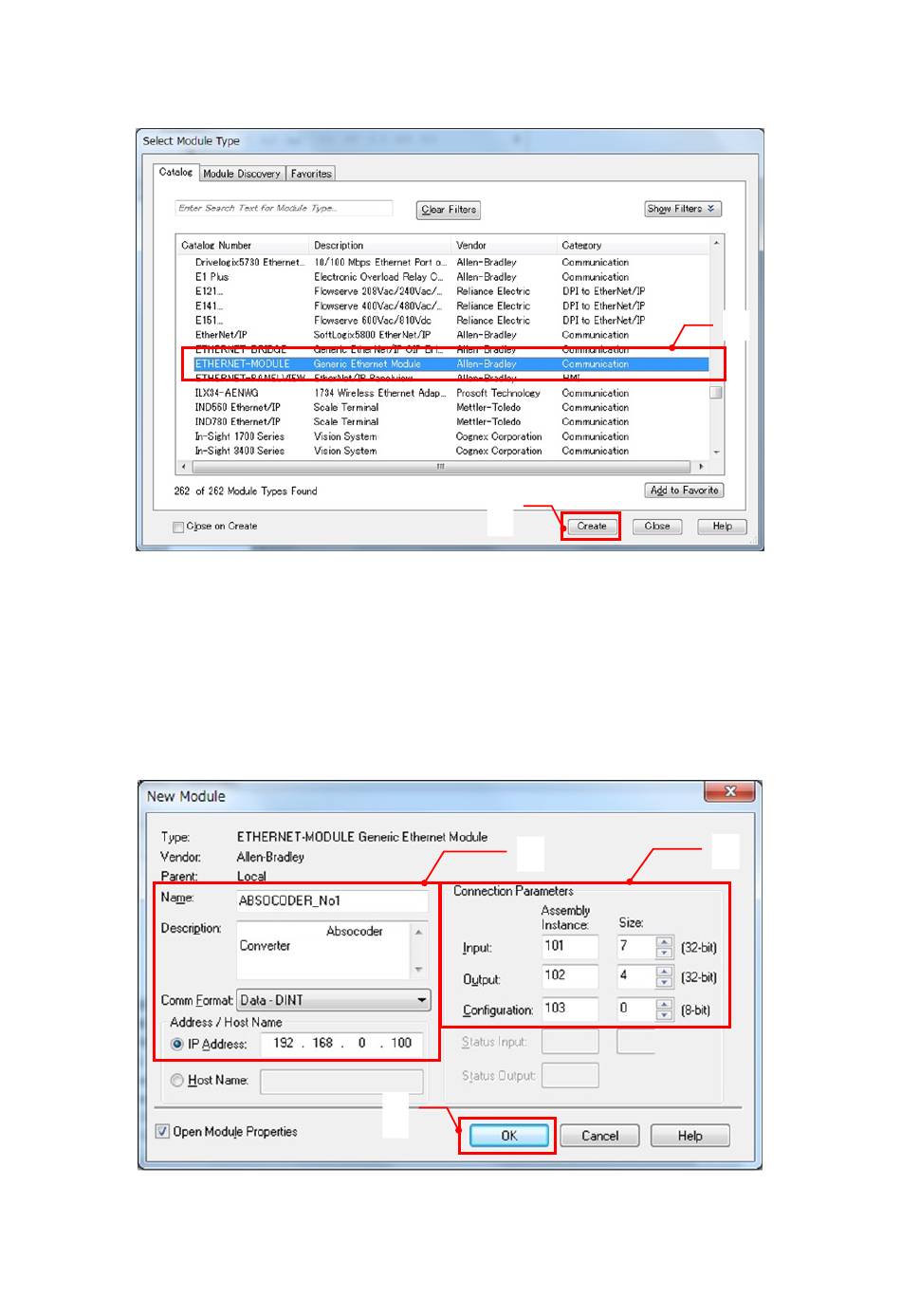Select the ETHERNET-MODULE catalog entry
Image resolution: width=901 pixels, height=1316 pixels.
pos(443,364)
